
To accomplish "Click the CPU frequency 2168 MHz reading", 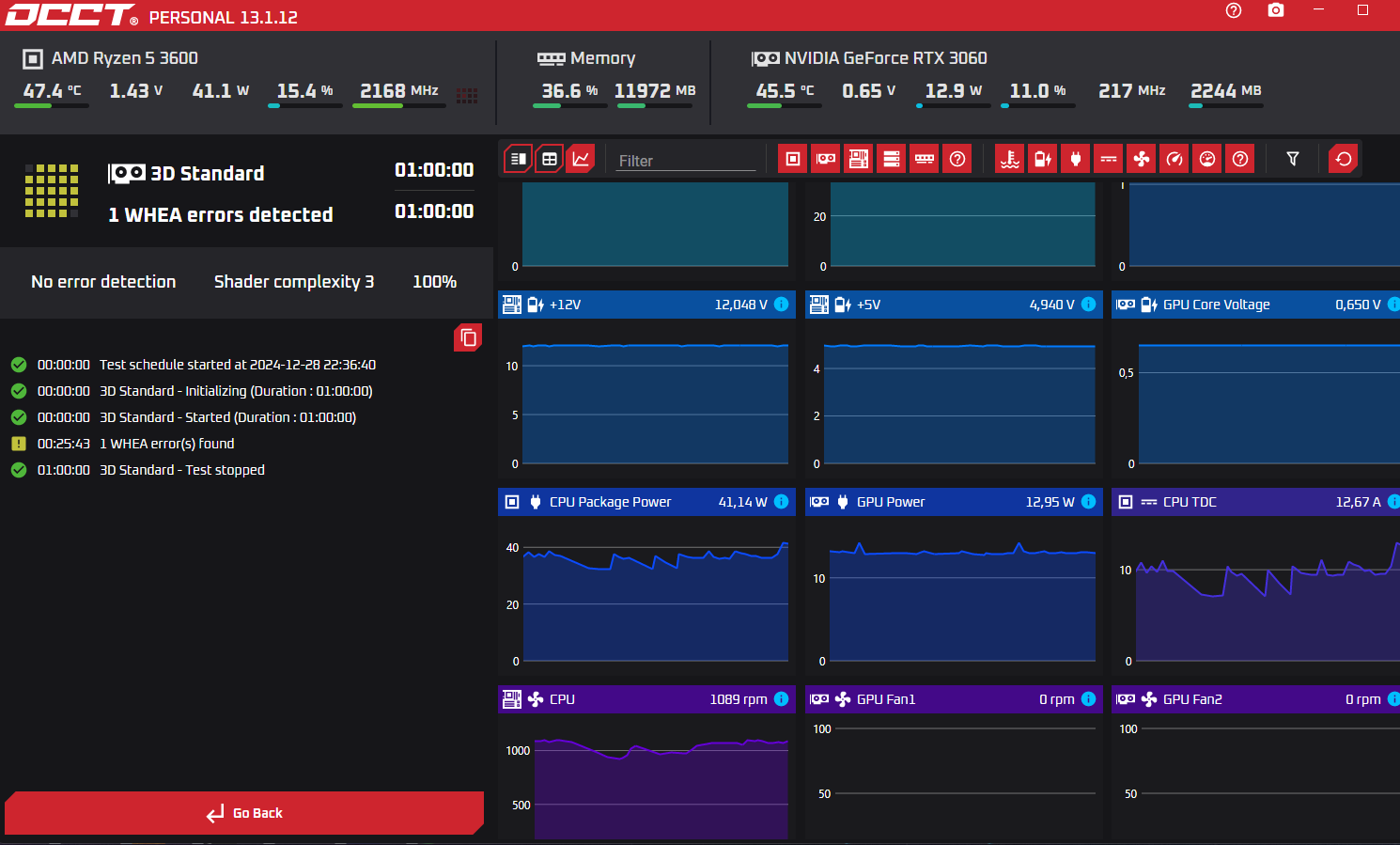I will pyautogui.click(x=399, y=91).
